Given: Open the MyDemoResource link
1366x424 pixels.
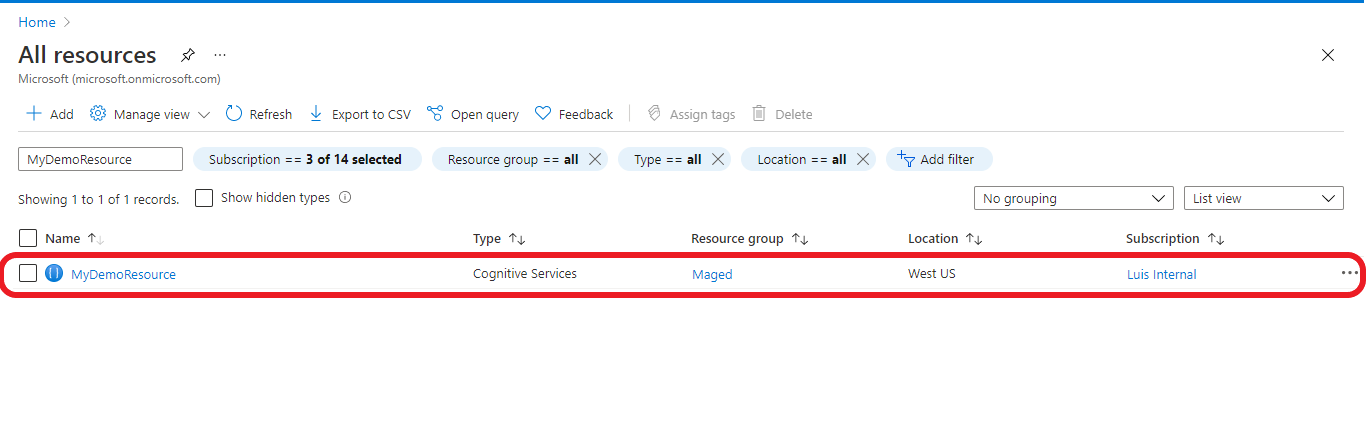Looking at the screenshot, I should [x=123, y=274].
